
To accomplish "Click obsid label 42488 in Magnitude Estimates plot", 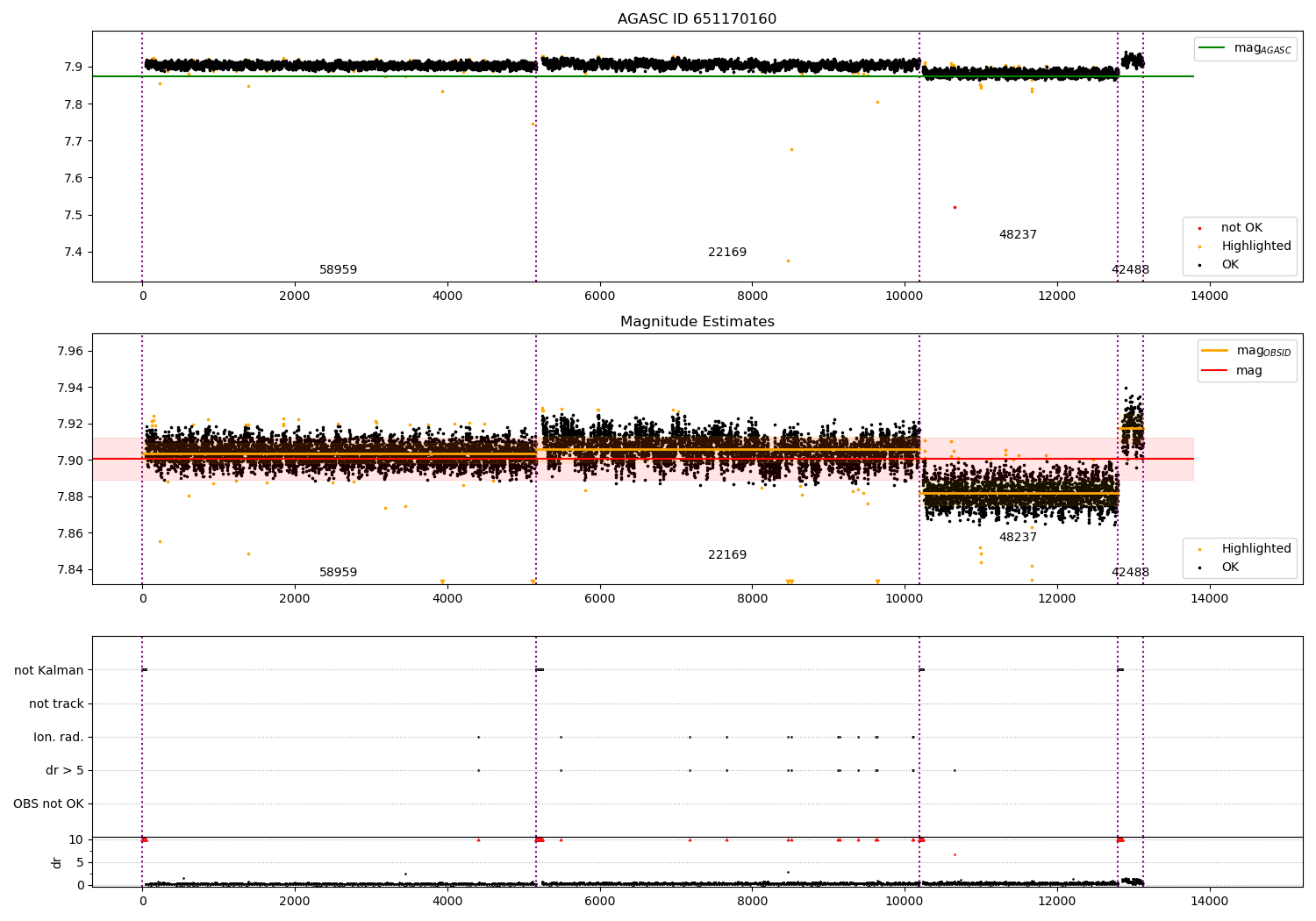I will pos(1130,573).
